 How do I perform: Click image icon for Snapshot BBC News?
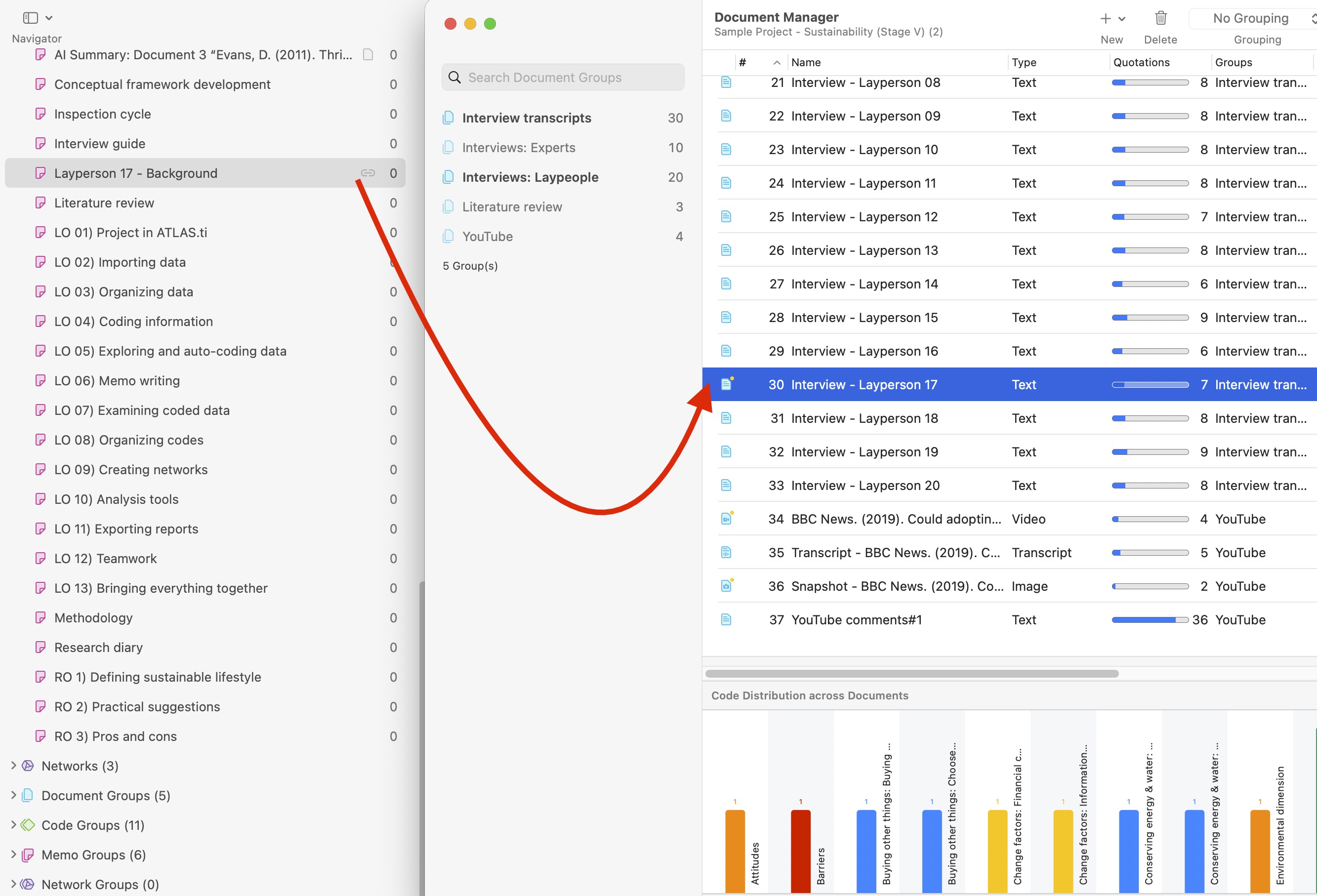point(726,586)
